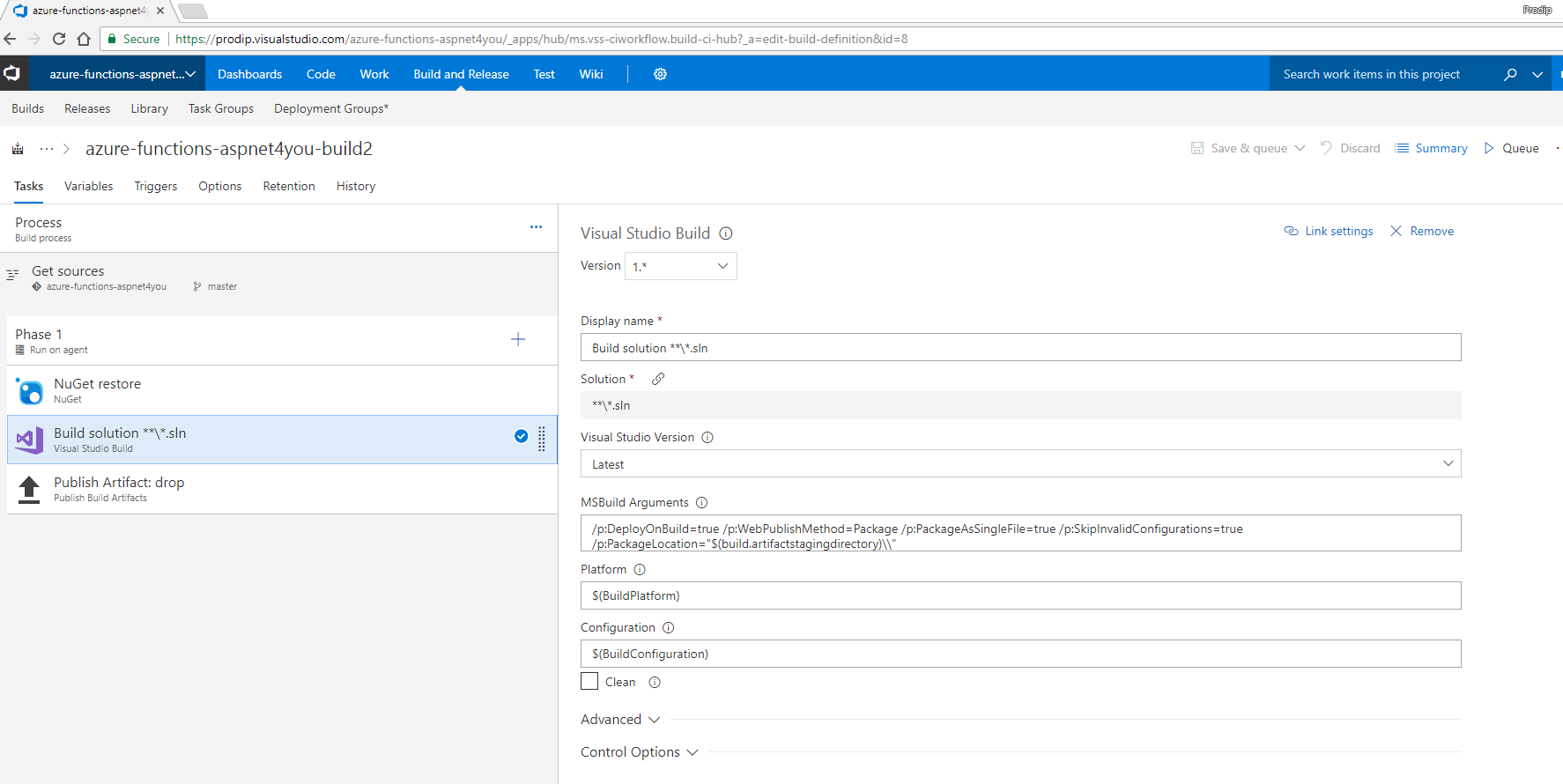Viewport: 1563px width, 784px height.
Task: Add a task to Phase 1 with plus
Action: tap(518, 339)
